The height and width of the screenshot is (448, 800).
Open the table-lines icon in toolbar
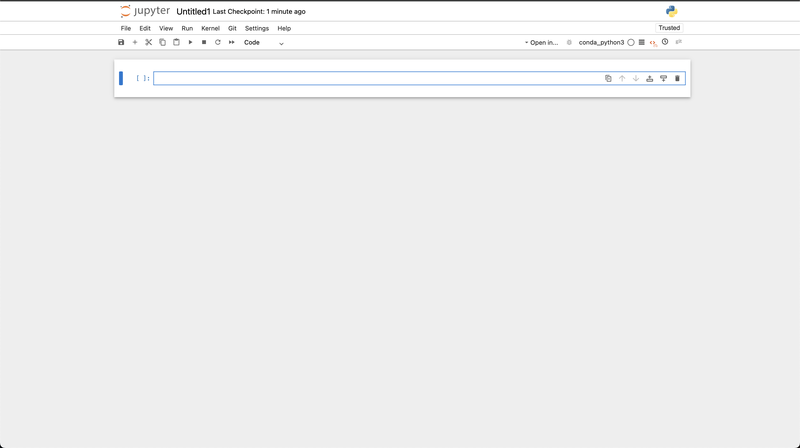(641, 42)
